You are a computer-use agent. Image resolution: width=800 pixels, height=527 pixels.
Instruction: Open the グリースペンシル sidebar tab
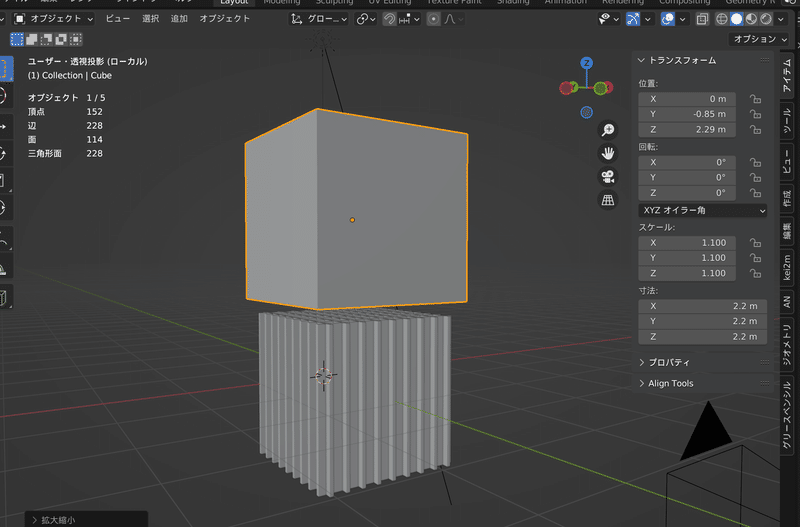point(787,415)
